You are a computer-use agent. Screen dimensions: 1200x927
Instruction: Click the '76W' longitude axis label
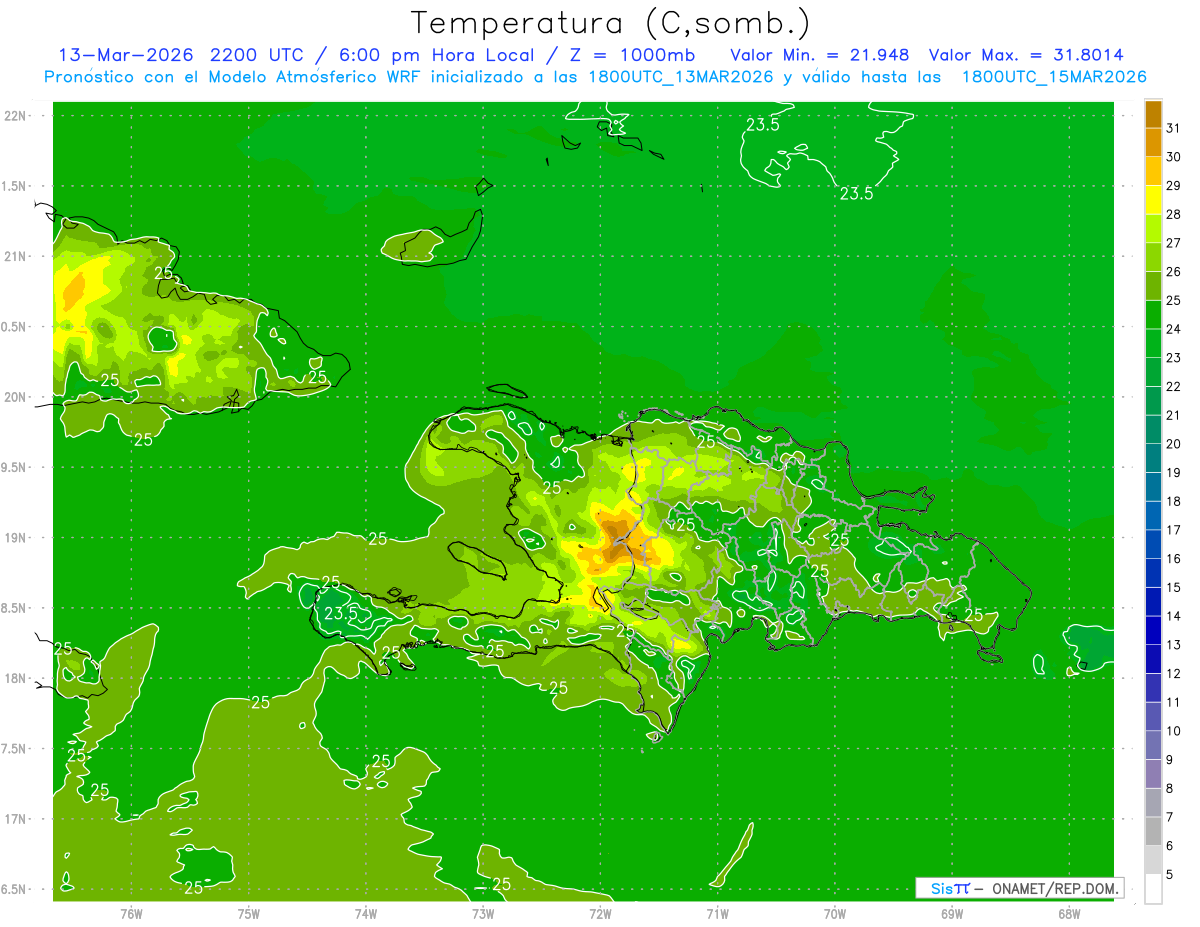point(131,913)
